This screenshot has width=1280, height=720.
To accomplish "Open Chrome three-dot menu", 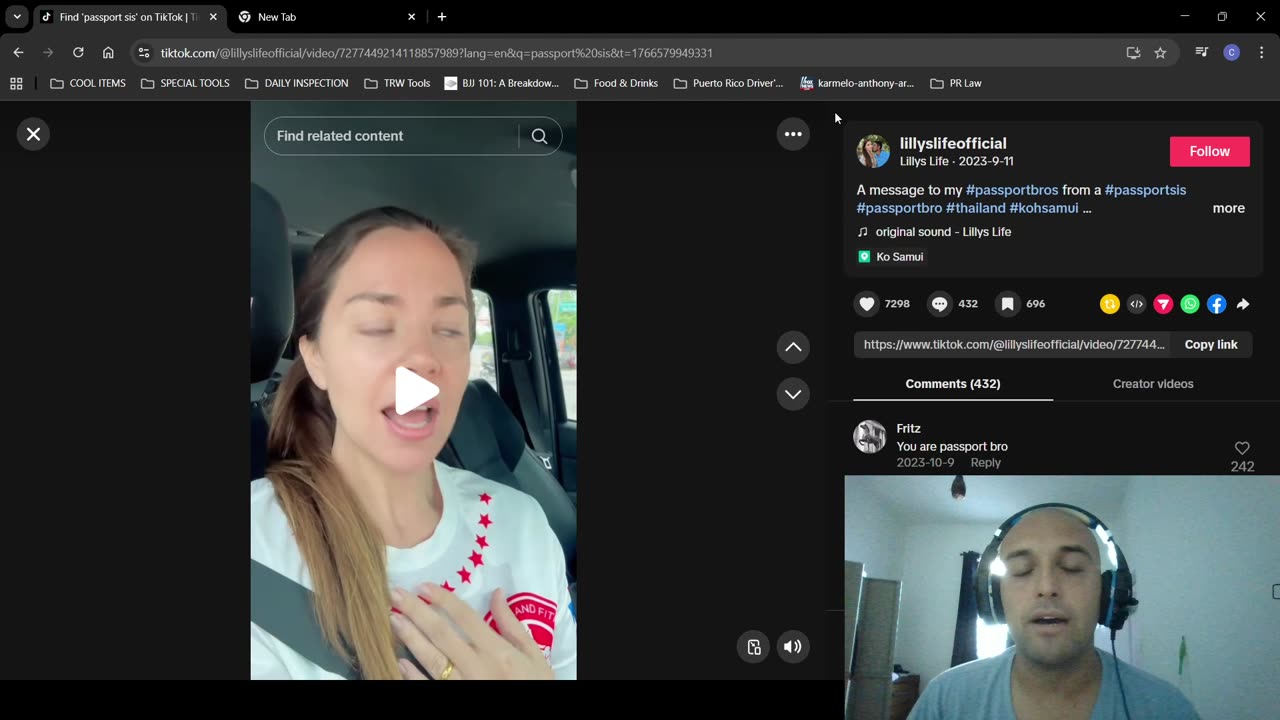I will (1261, 53).
